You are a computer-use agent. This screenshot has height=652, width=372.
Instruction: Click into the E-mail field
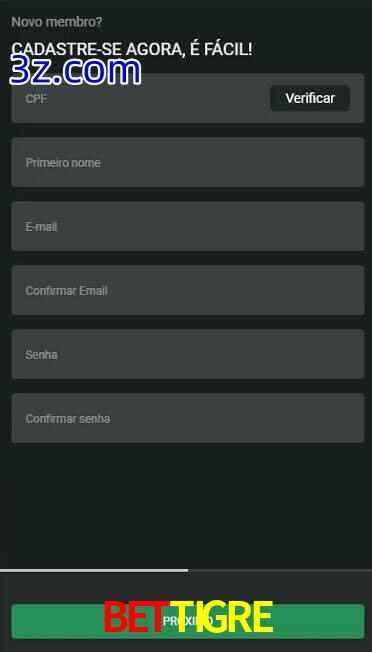[188, 226]
